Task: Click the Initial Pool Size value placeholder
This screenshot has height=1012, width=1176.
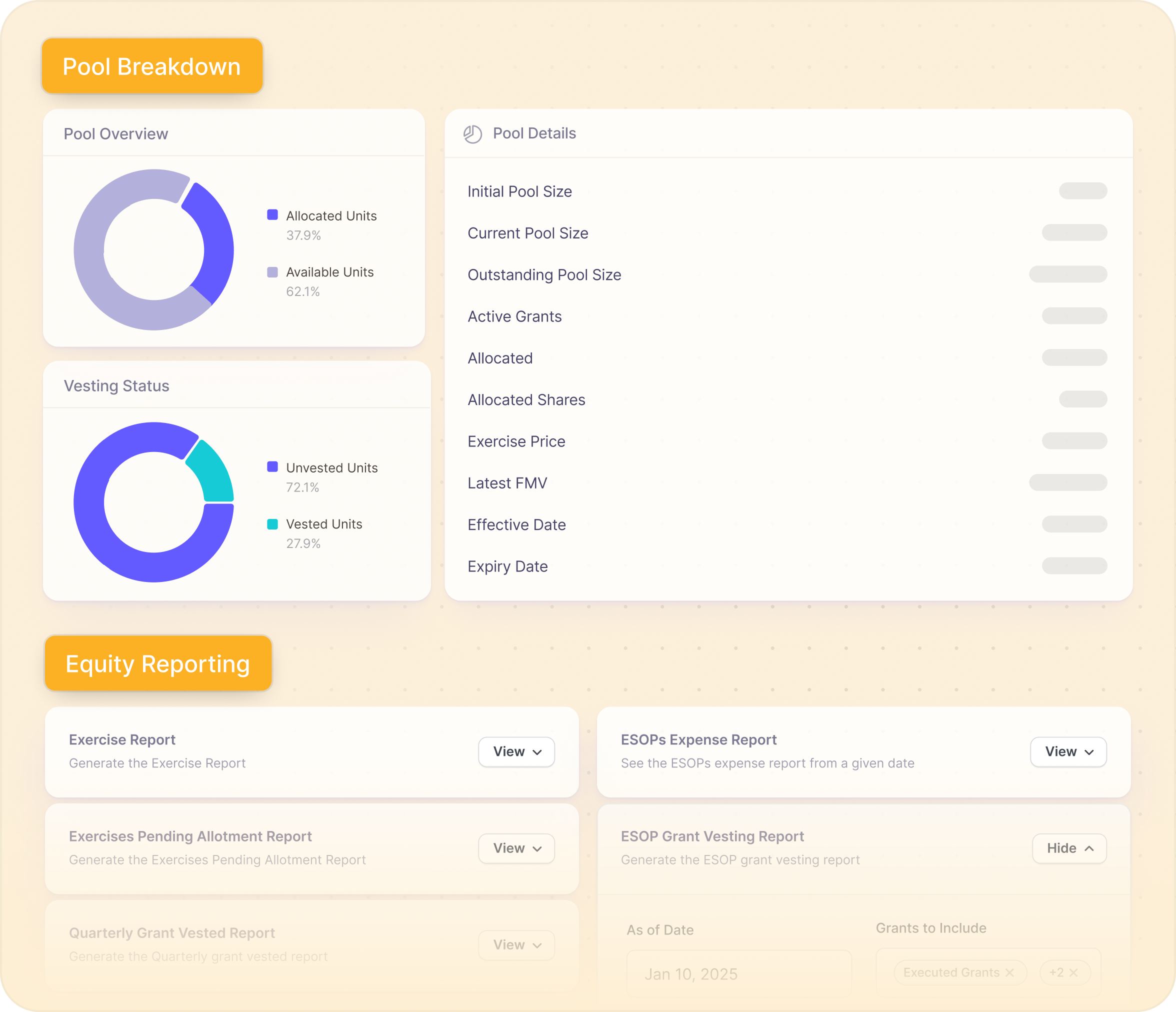Action: 1082,191
